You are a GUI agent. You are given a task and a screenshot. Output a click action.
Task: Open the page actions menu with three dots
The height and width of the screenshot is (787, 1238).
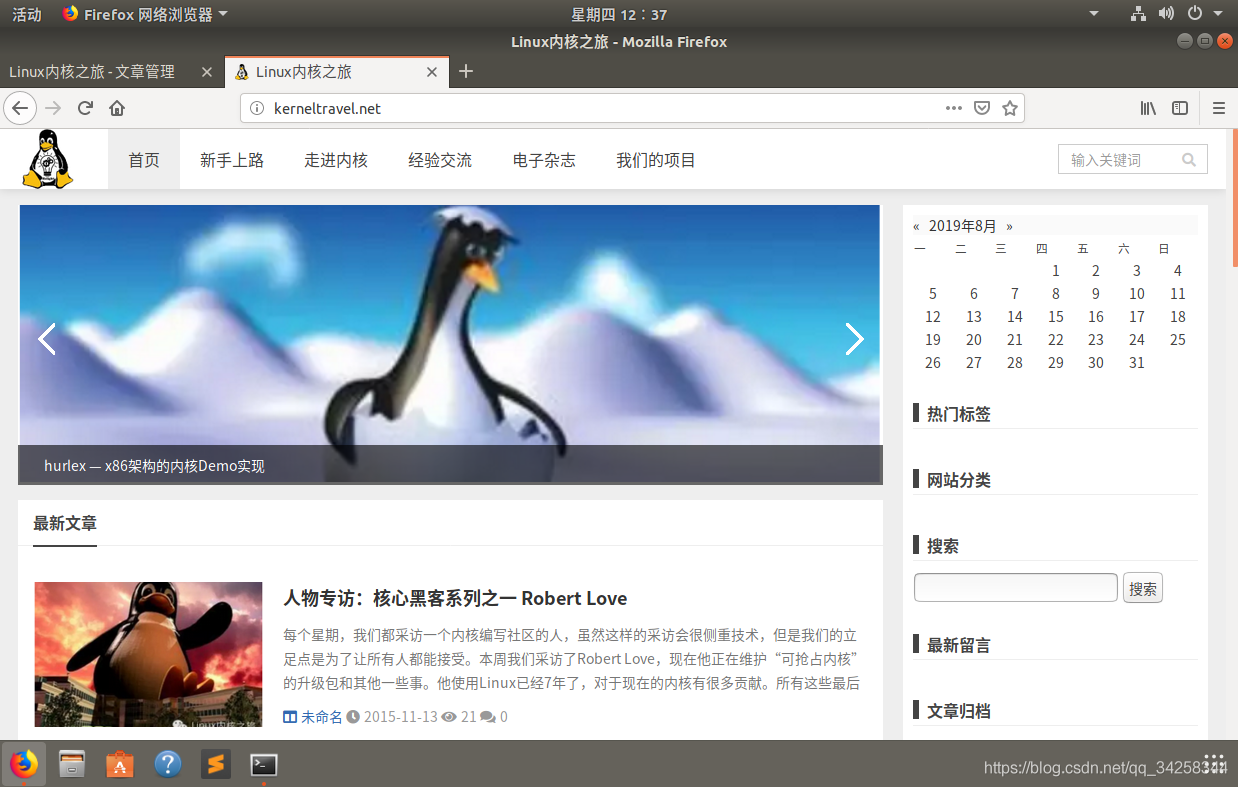953,108
